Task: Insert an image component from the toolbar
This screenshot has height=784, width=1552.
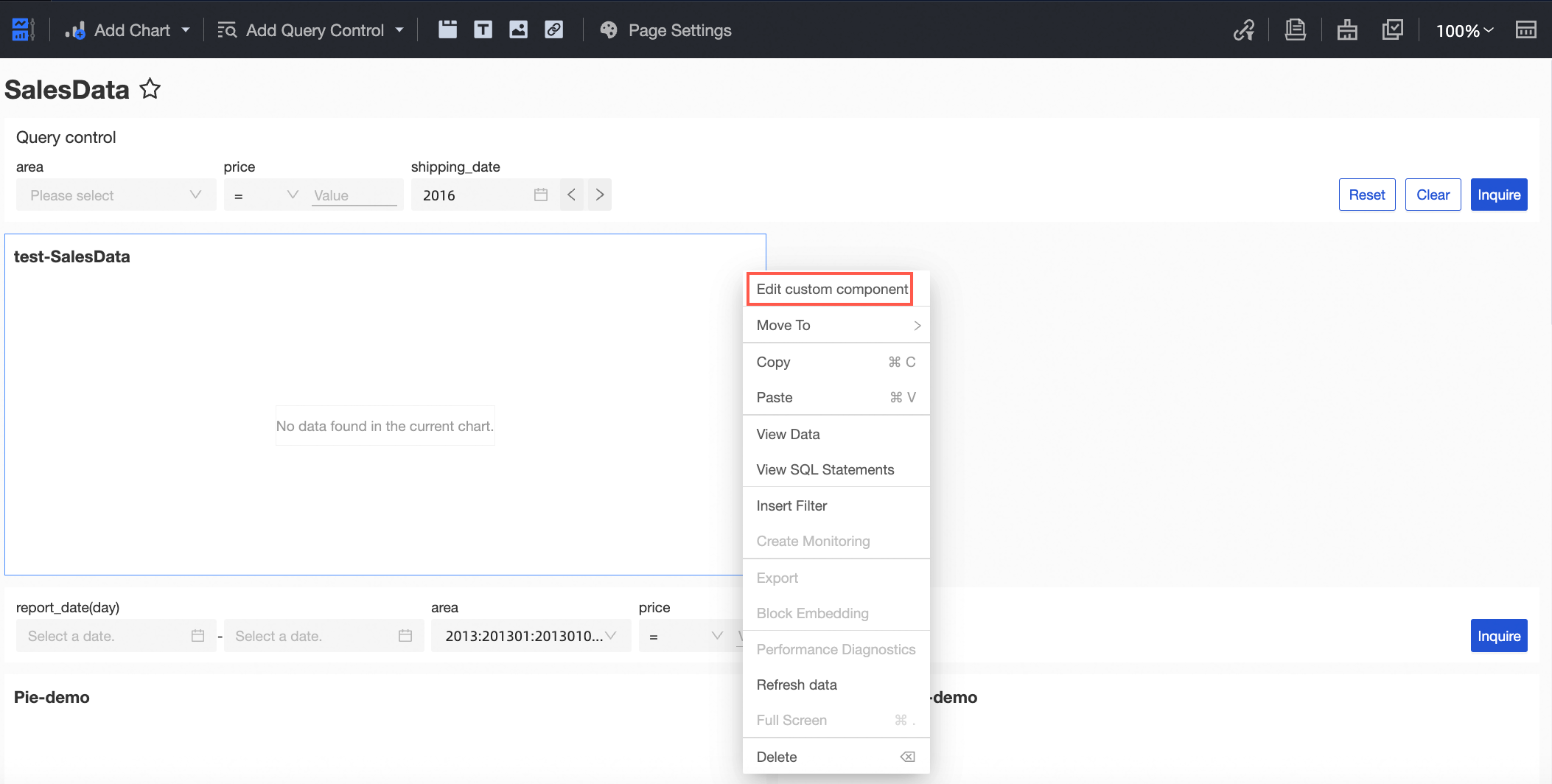Action: 518,29
